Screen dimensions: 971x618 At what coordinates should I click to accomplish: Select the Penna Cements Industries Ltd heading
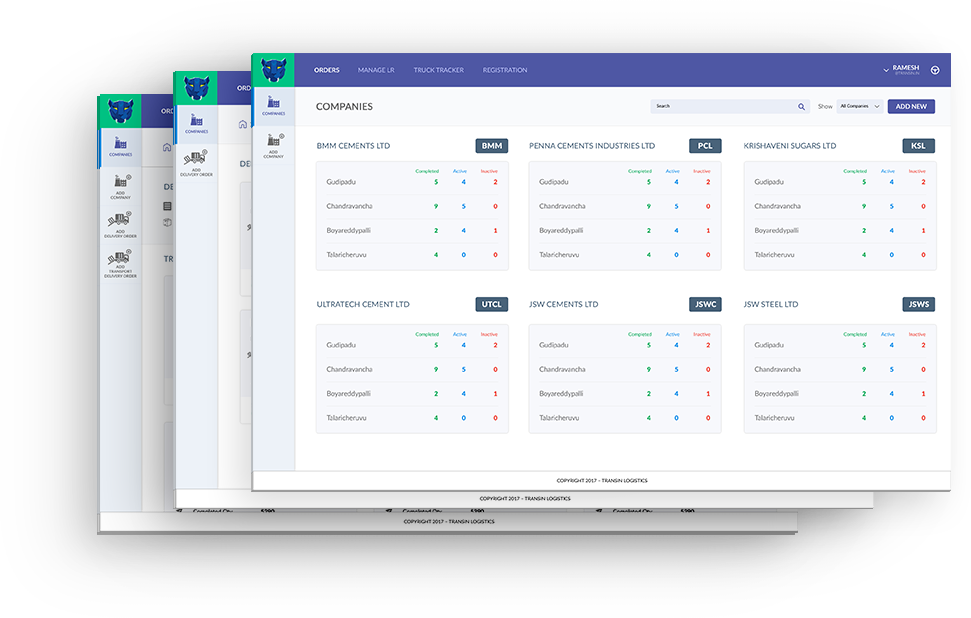(x=591, y=146)
